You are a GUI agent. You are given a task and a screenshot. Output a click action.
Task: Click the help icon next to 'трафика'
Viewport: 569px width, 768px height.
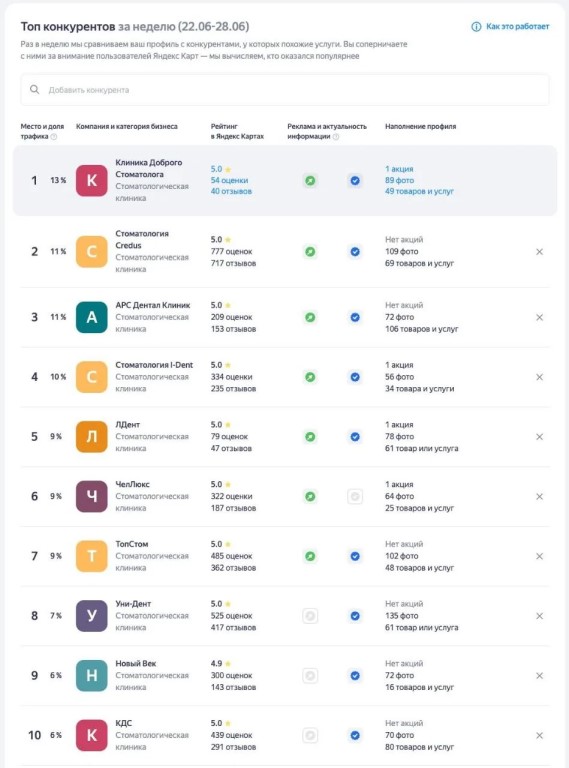point(54,137)
